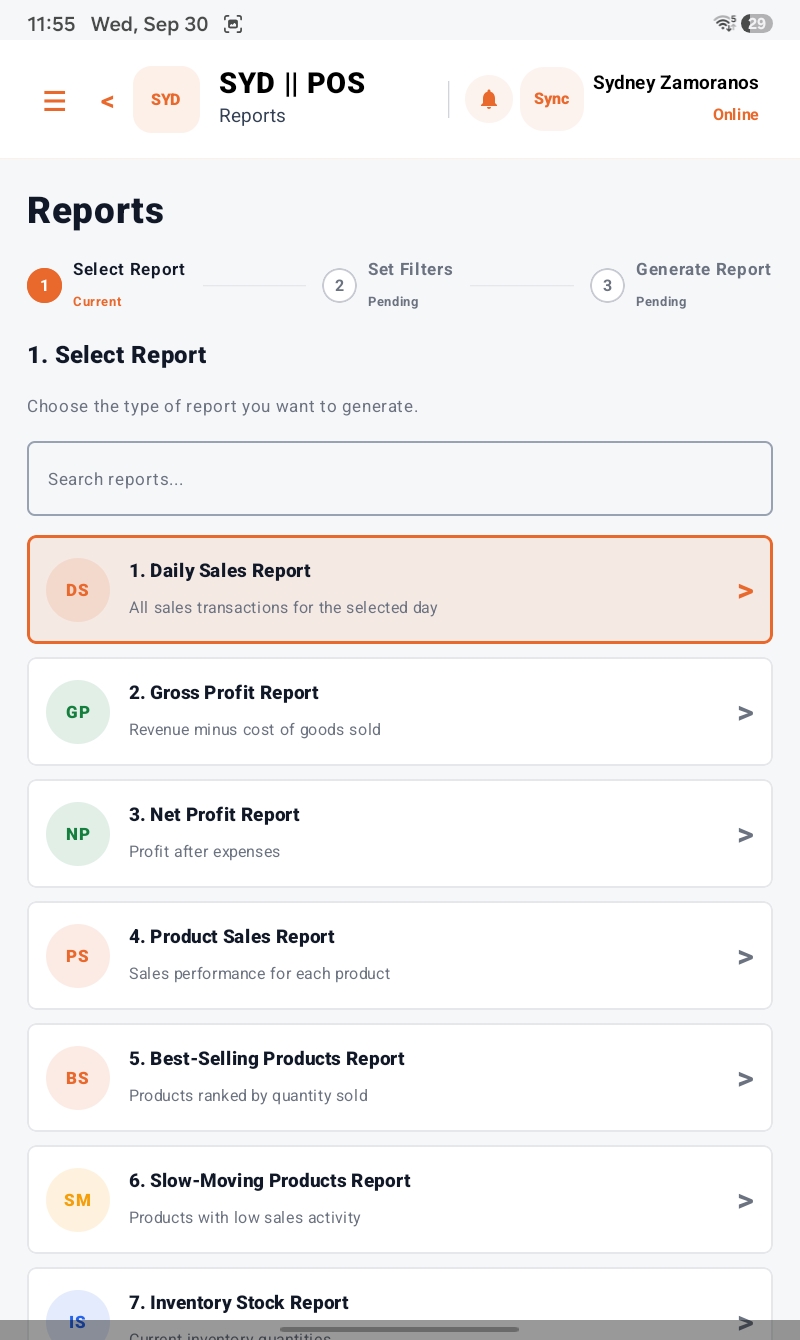Tap the battery level indicator
800x1340 pixels.
(758, 24)
